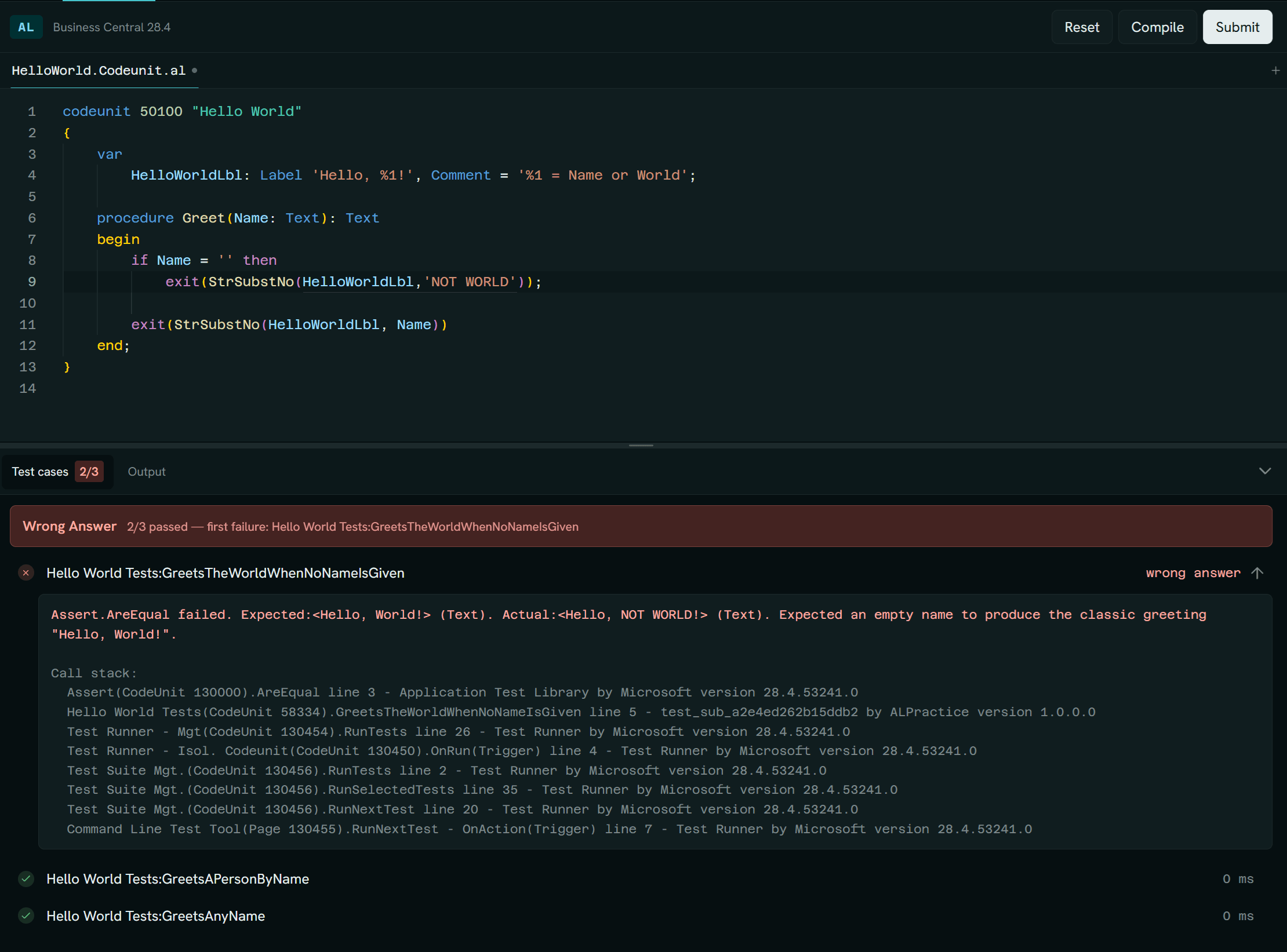Click the Command Line Test Tool stack line
Viewport: 1287px width, 952px height.
(x=549, y=829)
